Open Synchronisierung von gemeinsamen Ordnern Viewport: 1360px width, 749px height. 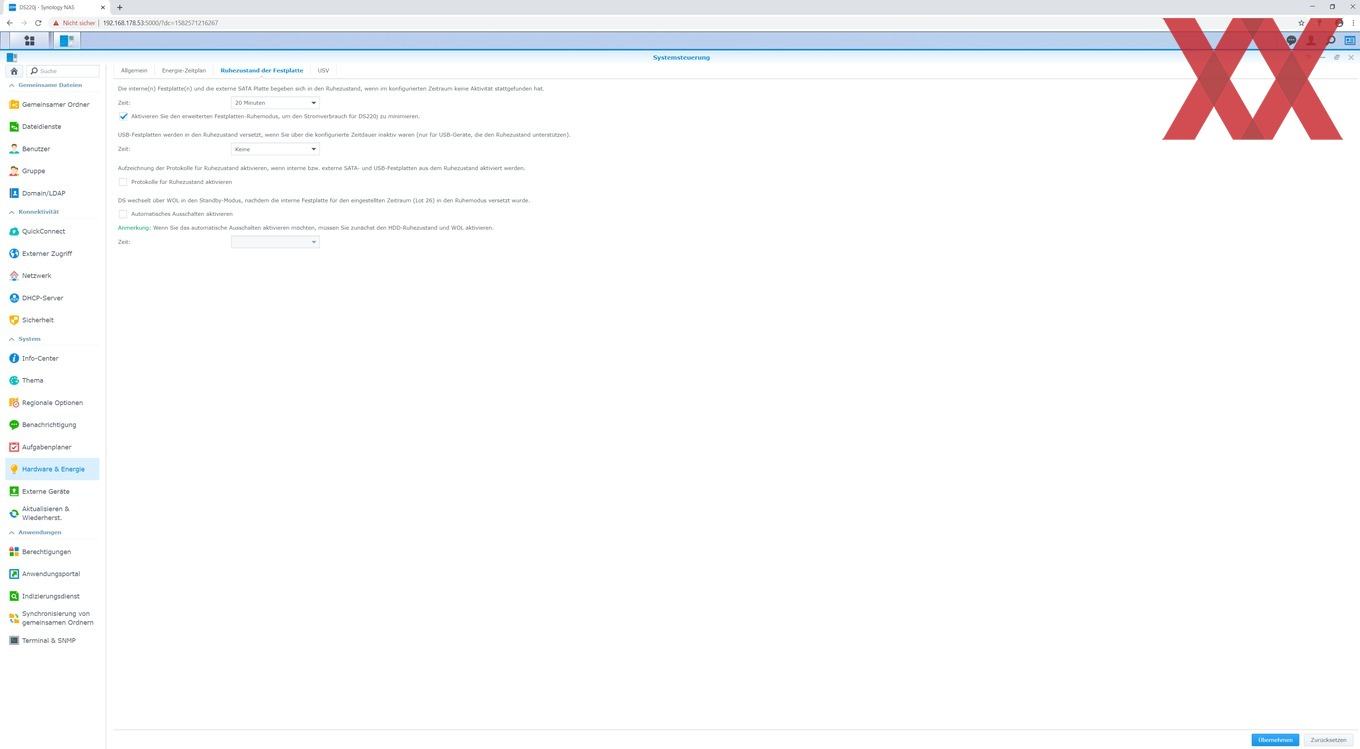point(52,618)
